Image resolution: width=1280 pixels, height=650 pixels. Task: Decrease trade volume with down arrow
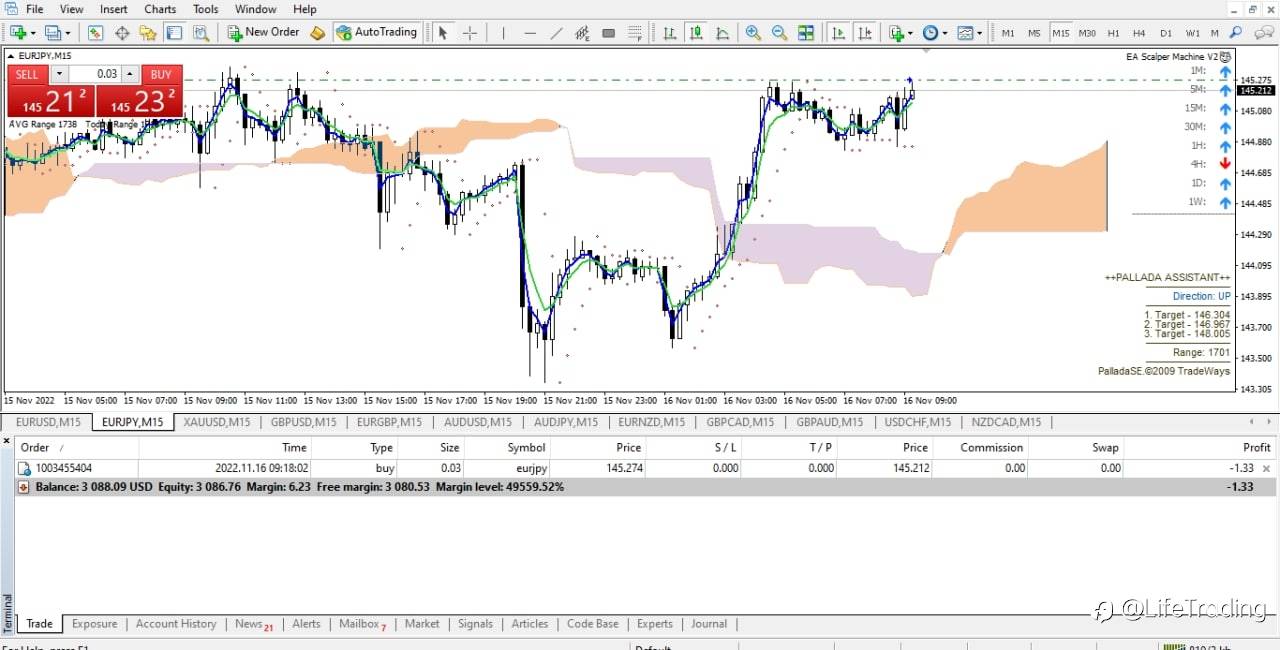[59, 74]
